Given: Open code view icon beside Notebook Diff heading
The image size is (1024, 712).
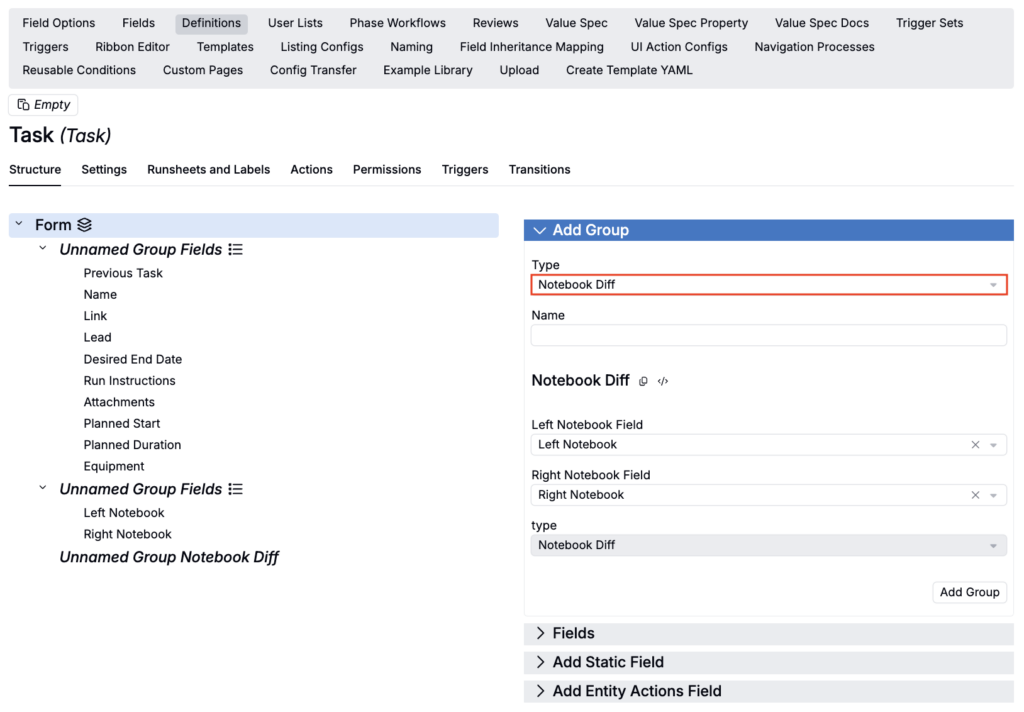Looking at the screenshot, I should tap(663, 381).
